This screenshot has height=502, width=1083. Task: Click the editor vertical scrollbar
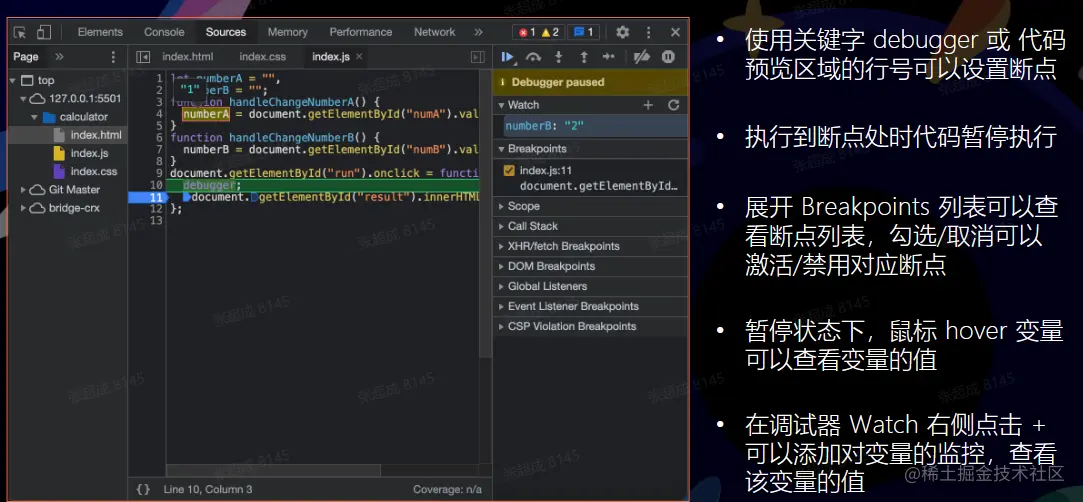pyautogui.click(x=486, y=213)
